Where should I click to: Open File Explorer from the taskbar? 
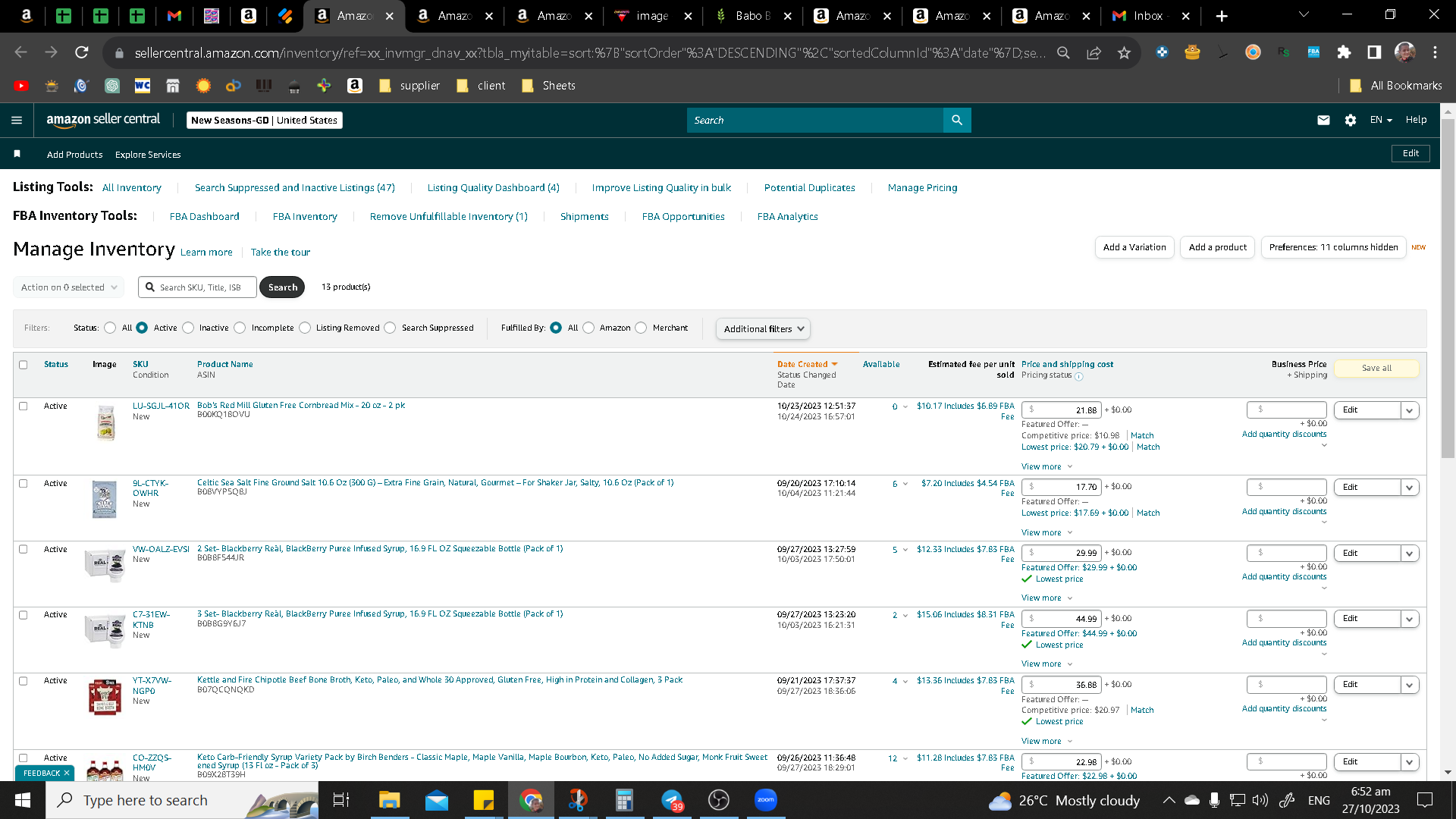pyautogui.click(x=389, y=800)
